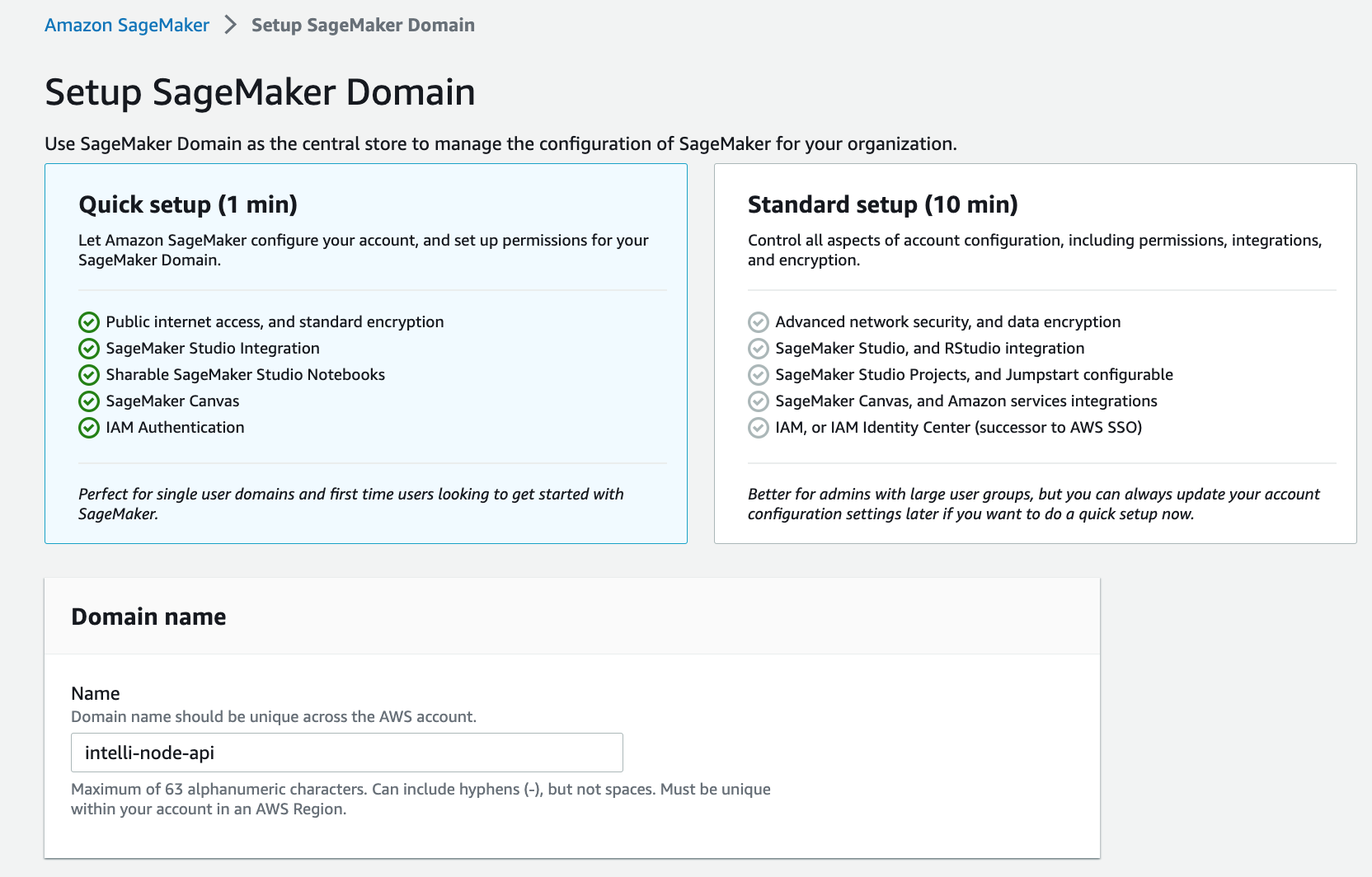Click 'Perfect for single user domains' note
The height and width of the screenshot is (877, 1372).
[x=351, y=504]
